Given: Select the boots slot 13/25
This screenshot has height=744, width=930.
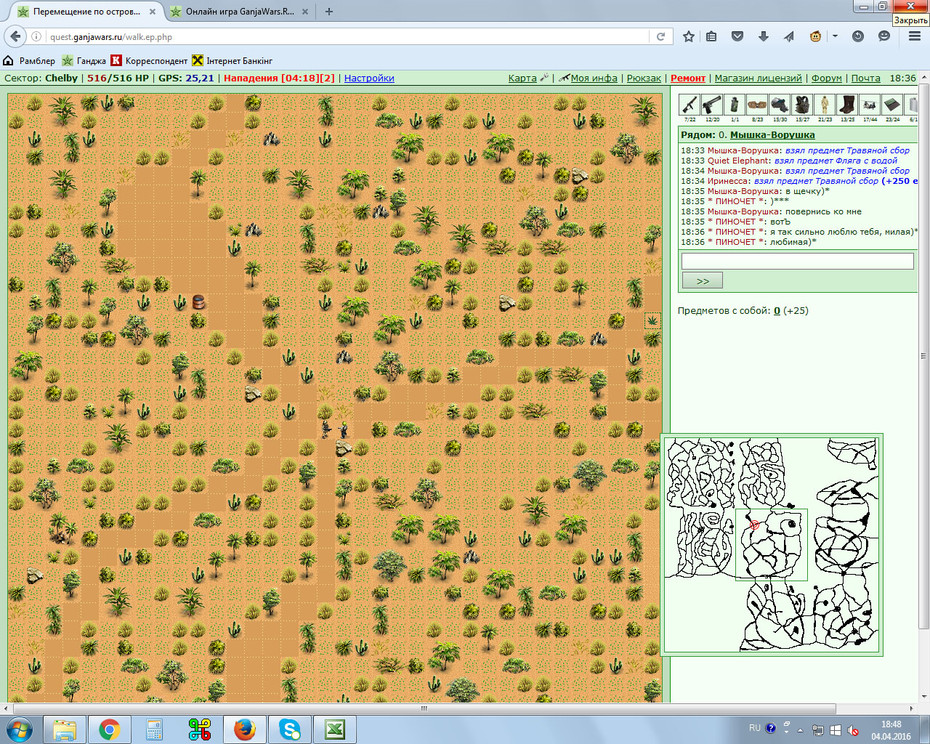Looking at the screenshot, I should [x=847, y=105].
